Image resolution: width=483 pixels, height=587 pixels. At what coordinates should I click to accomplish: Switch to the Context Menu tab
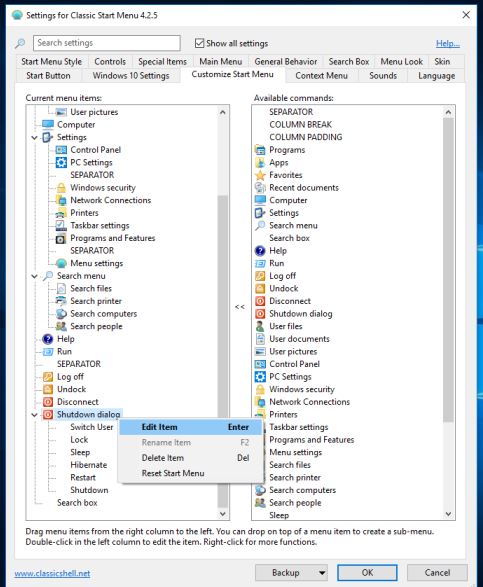322,76
